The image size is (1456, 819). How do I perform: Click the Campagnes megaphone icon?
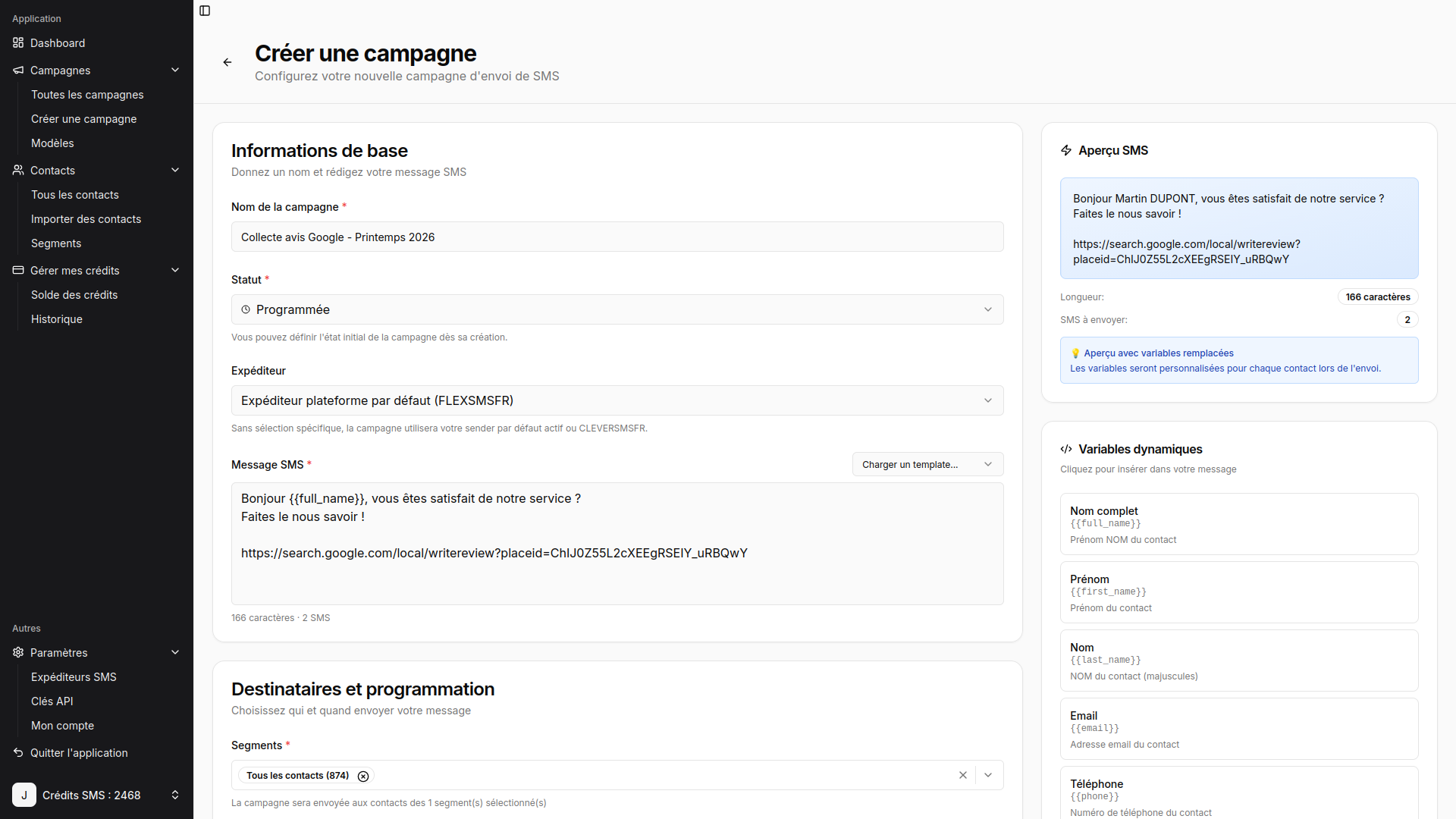click(18, 71)
